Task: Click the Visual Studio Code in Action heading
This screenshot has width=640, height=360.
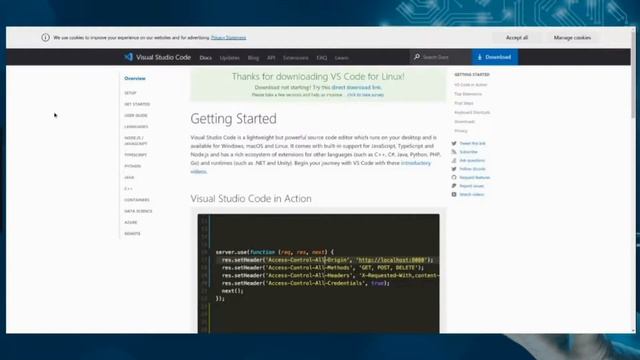Action: pos(251,198)
